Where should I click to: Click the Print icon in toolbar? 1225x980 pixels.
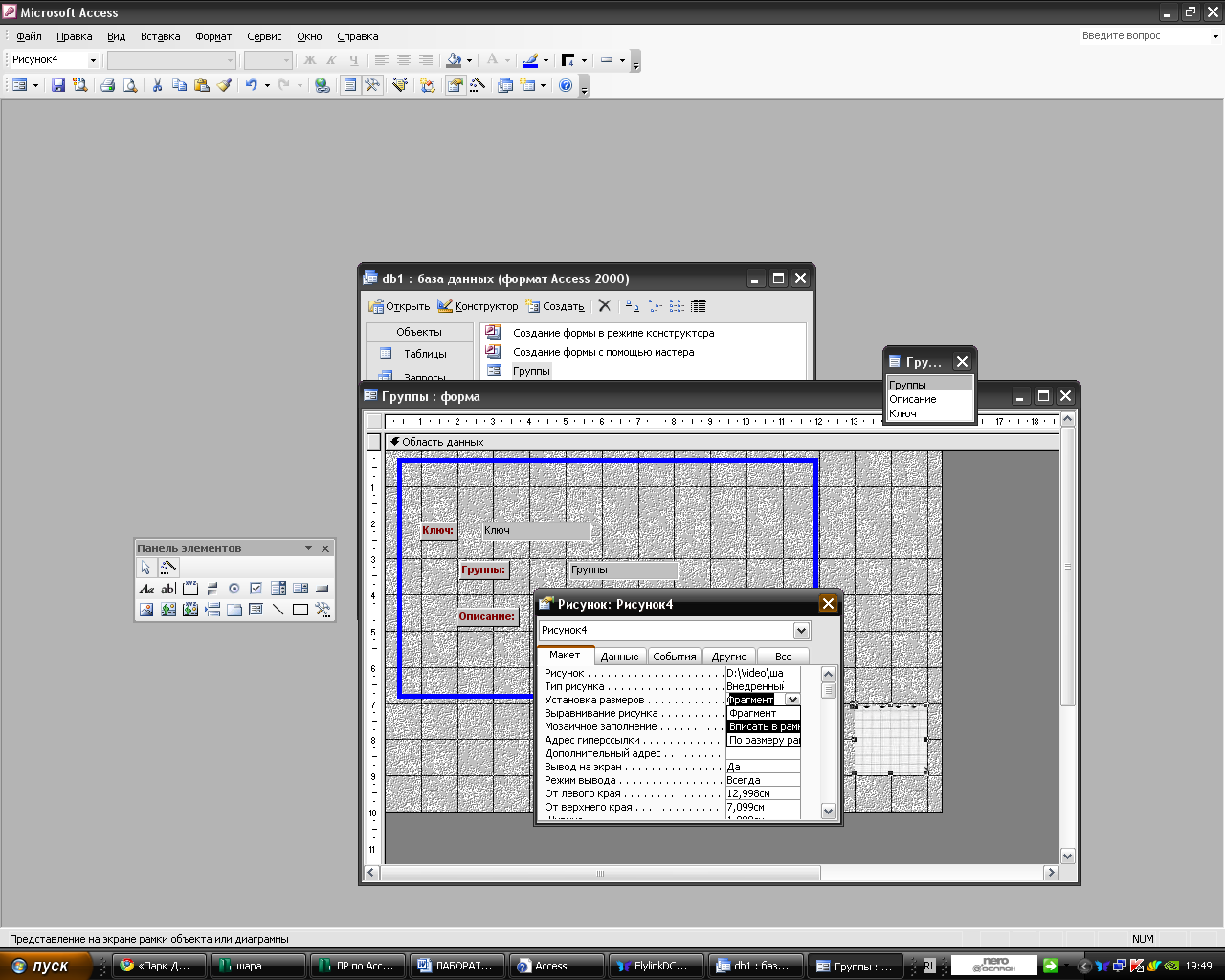coord(108,85)
